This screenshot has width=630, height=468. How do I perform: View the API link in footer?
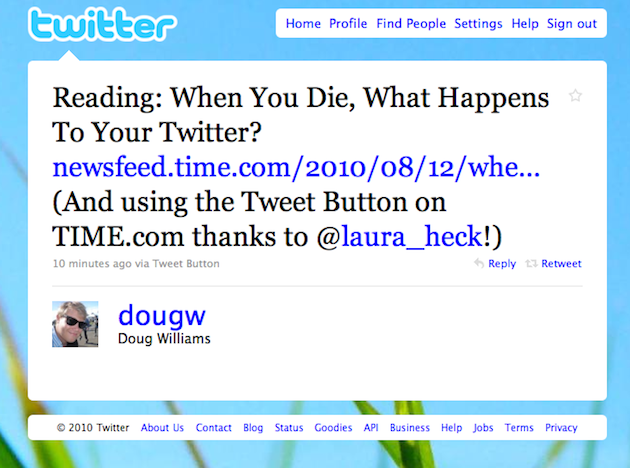[371, 427]
